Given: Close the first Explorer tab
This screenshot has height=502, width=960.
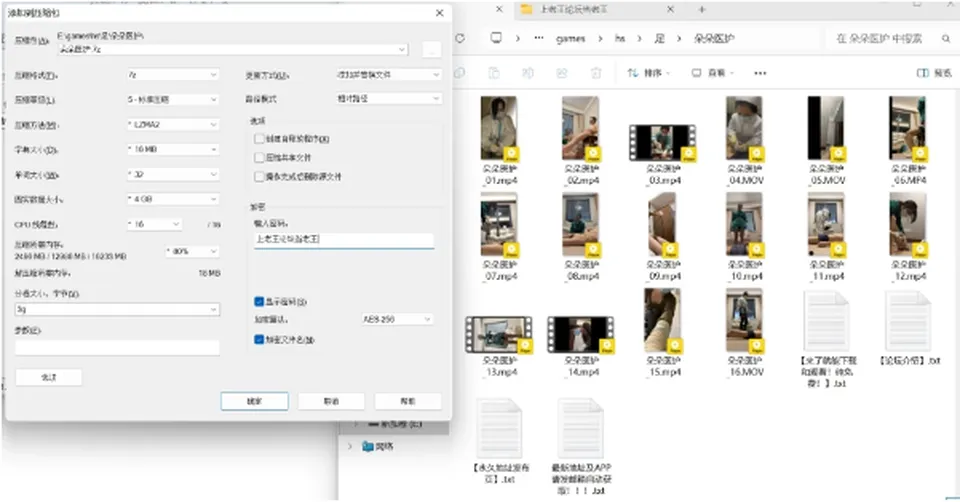Looking at the screenshot, I should [x=499, y=9].
